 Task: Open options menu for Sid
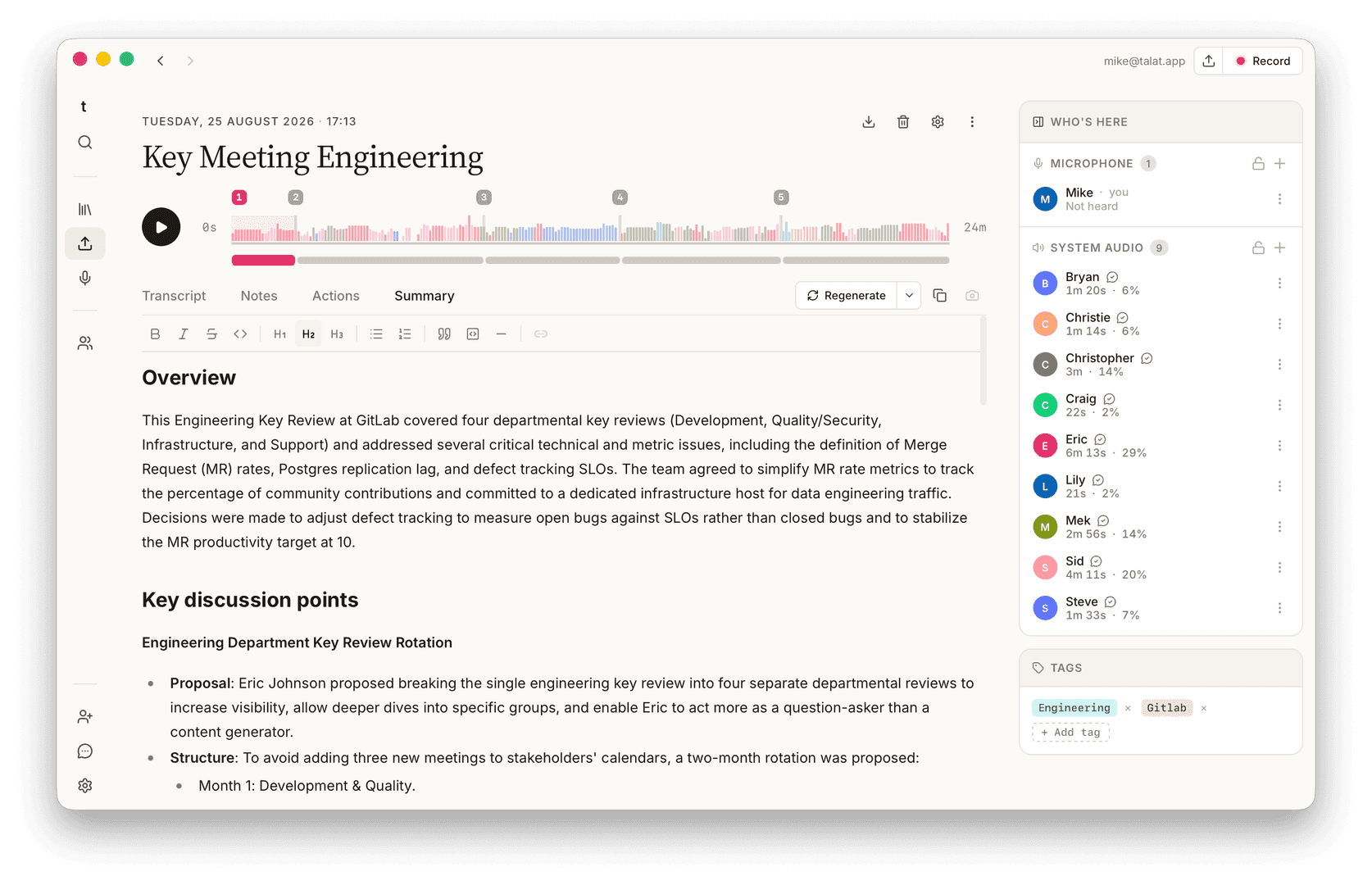tap(1279, 568)
